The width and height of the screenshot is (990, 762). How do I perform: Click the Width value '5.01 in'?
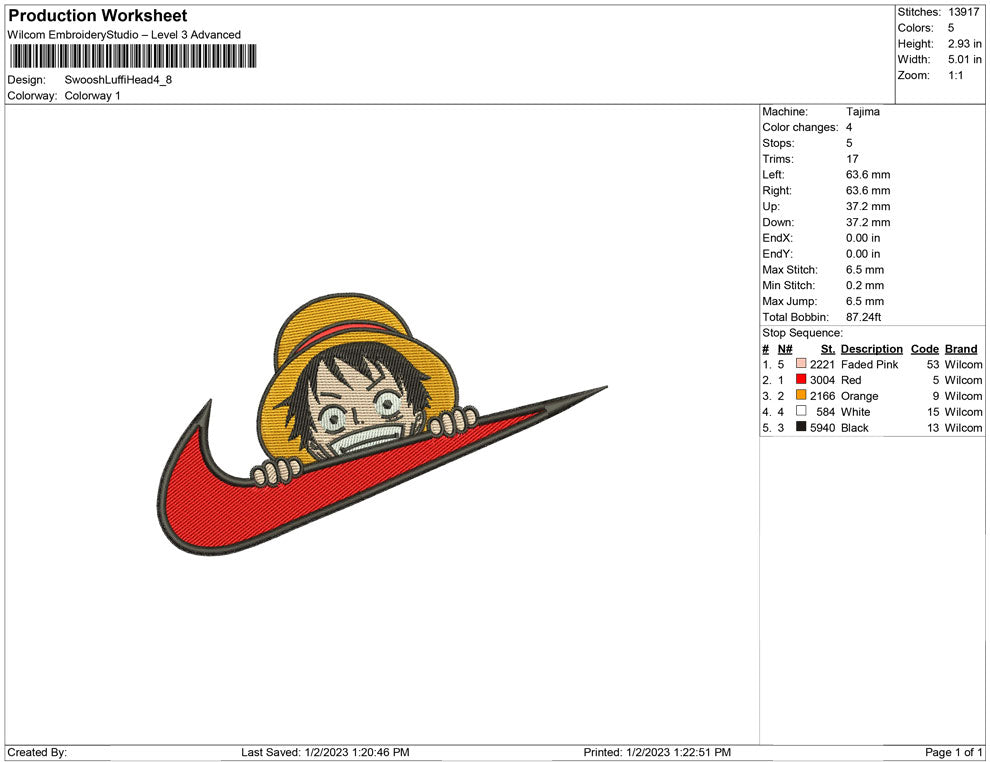point(964,59)
